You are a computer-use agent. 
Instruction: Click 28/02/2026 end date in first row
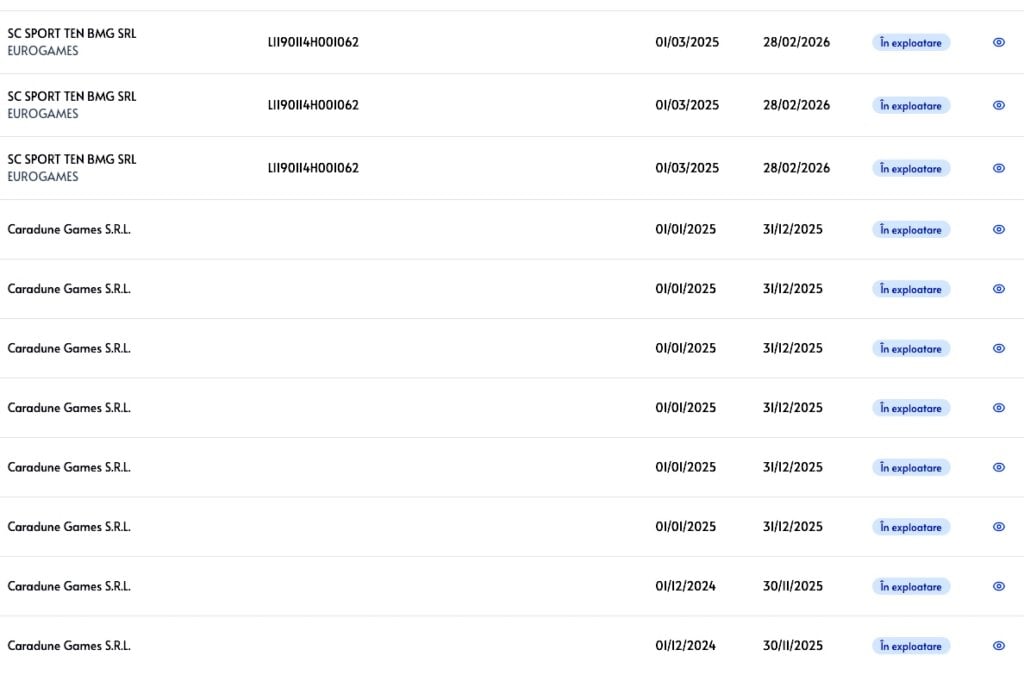click(x=796, y=43)
